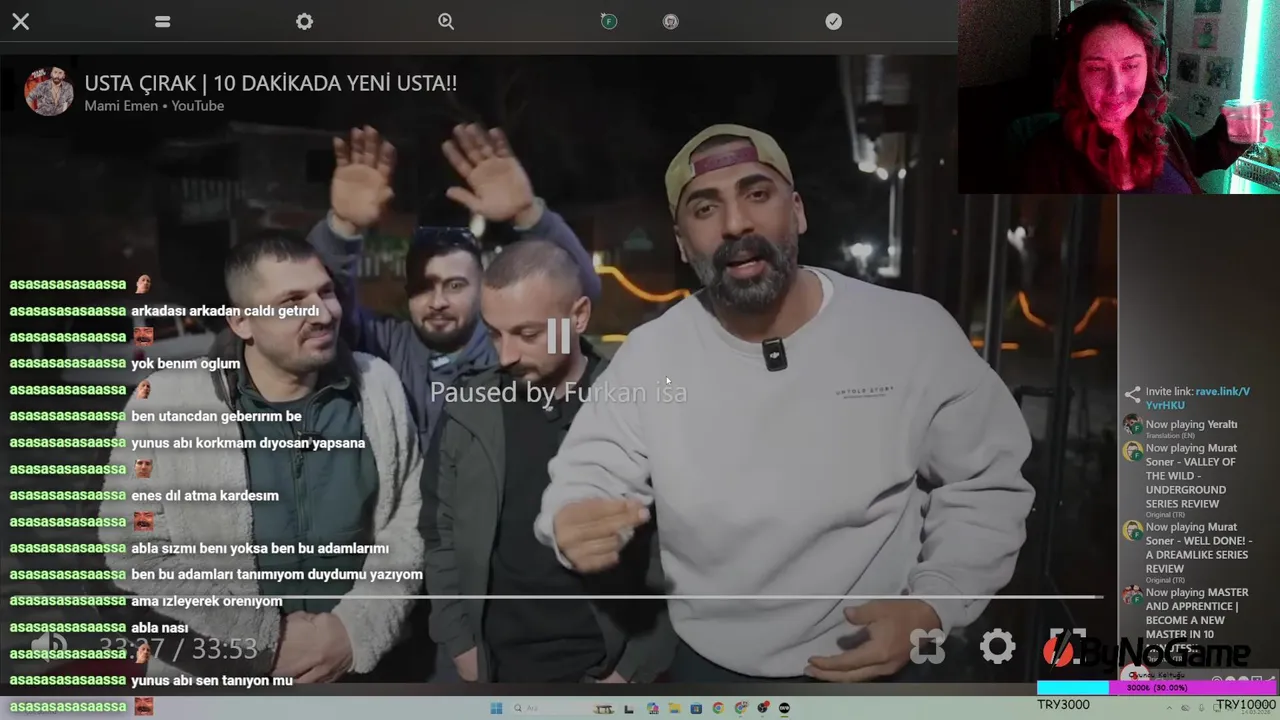Click chat message 'abla sızmı benı yoksa'

(260, 548)
